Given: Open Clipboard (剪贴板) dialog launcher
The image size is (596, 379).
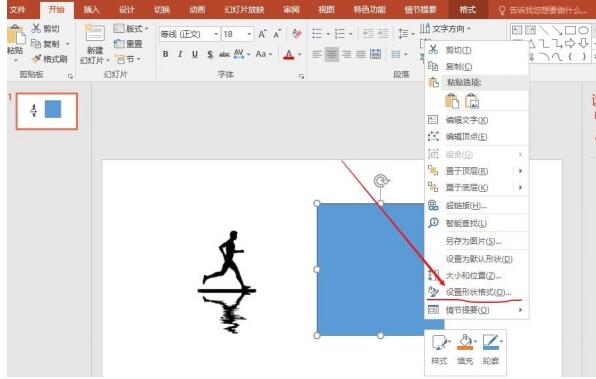Looking at the screenshot, I should [x=70, y=76].
